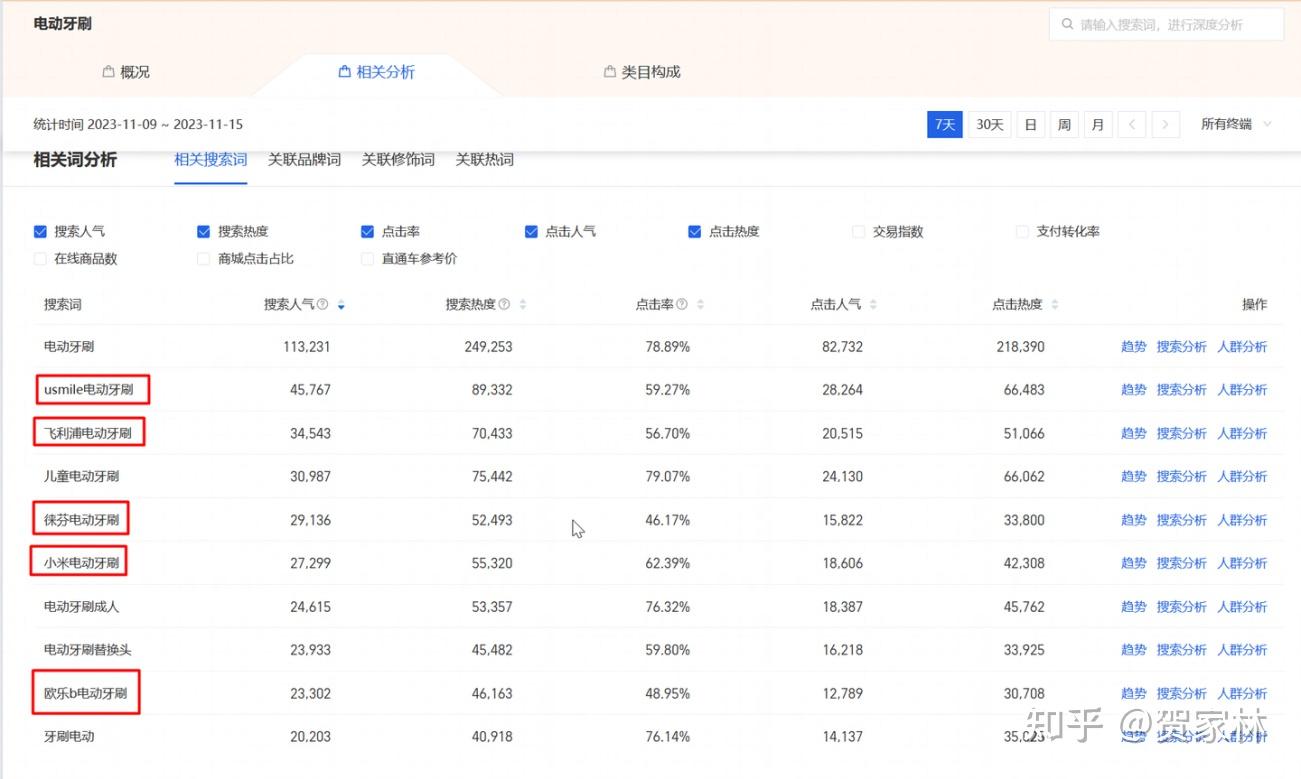Open 搜索分析 for 徕芬电动牙刷
The width and height of the screenshot is (1301, 779).
pos(1182,520)
